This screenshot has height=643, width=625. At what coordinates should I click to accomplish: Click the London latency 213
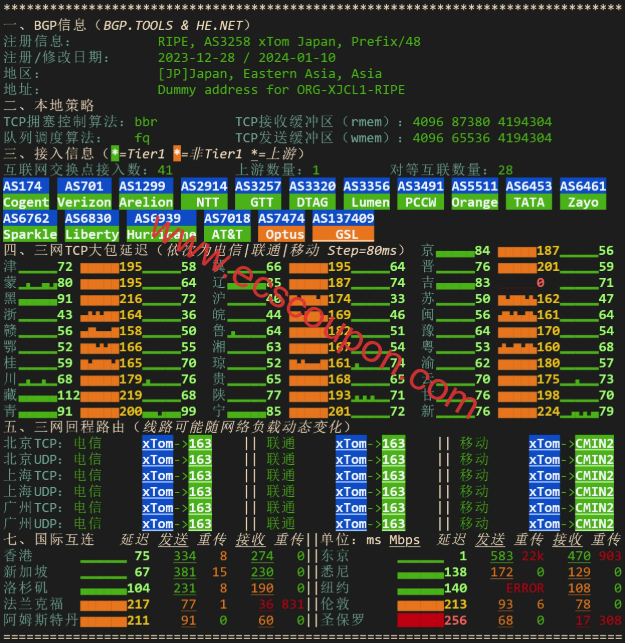[455, 604]
